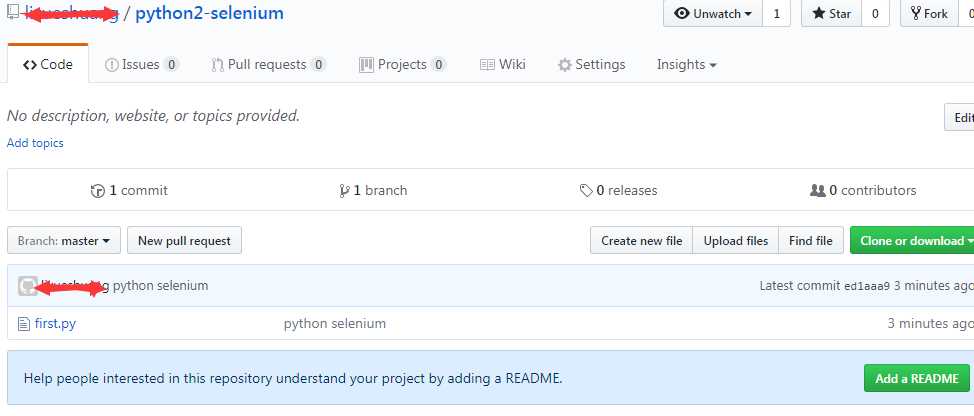
Task: Click Add topics link
Action: pyautogui.click(x=35, y=143)
